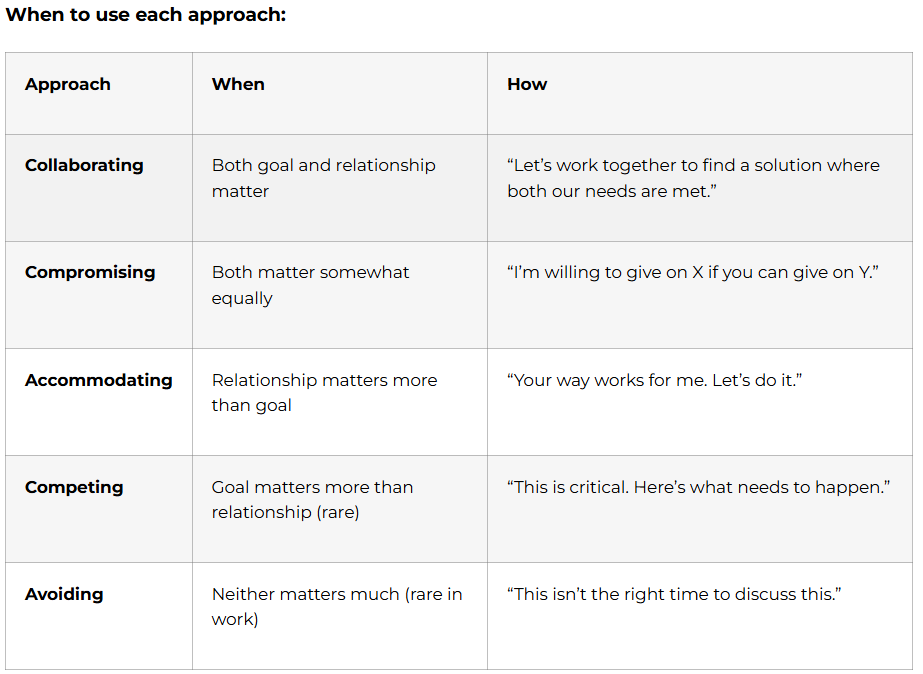923x674 pixels.
Task: Click the 'Let's work together' quote
Action: click(693, 177)
